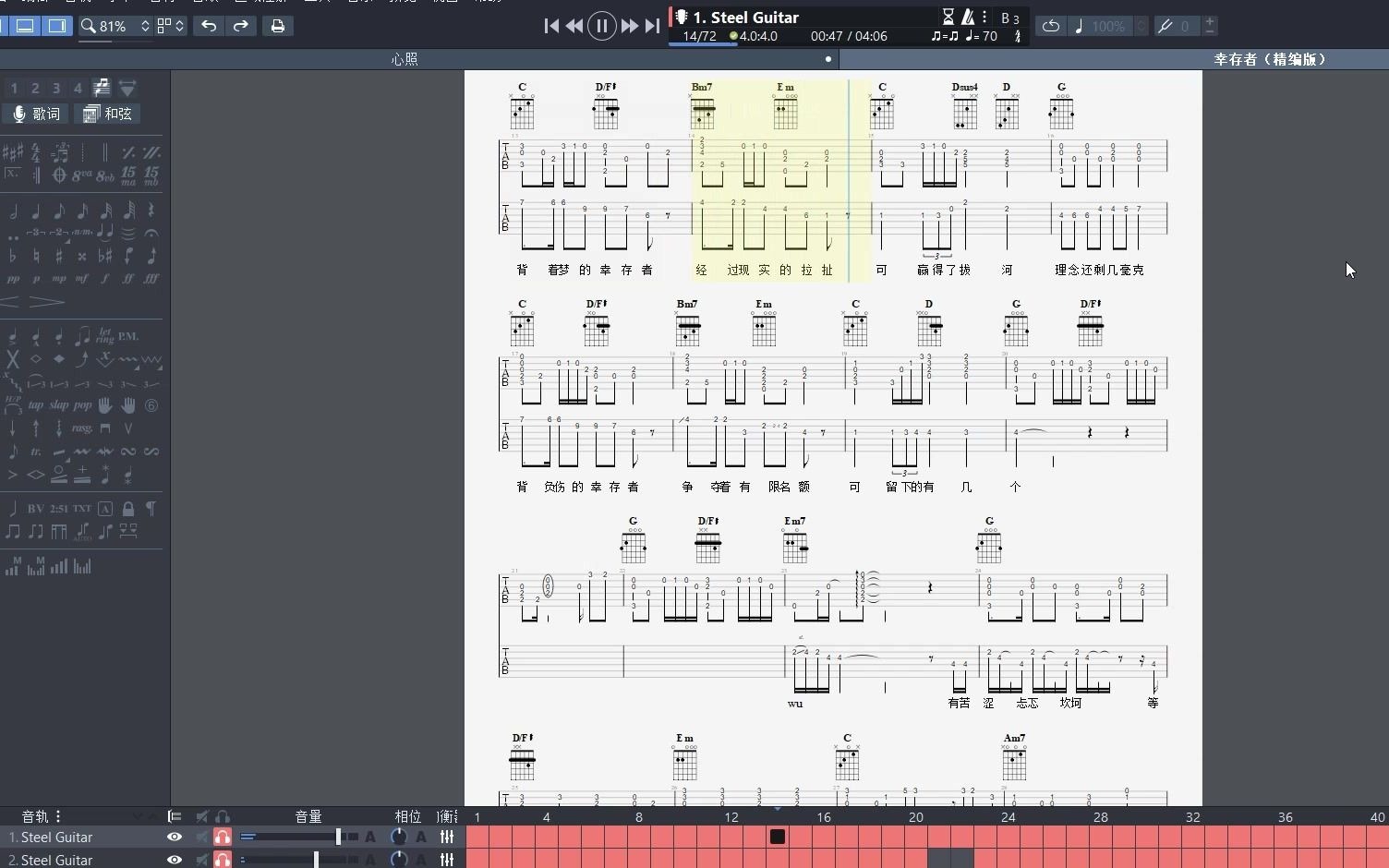Toggle multi-voice editing icon
1389x868 pixels.
coord(102,88)
